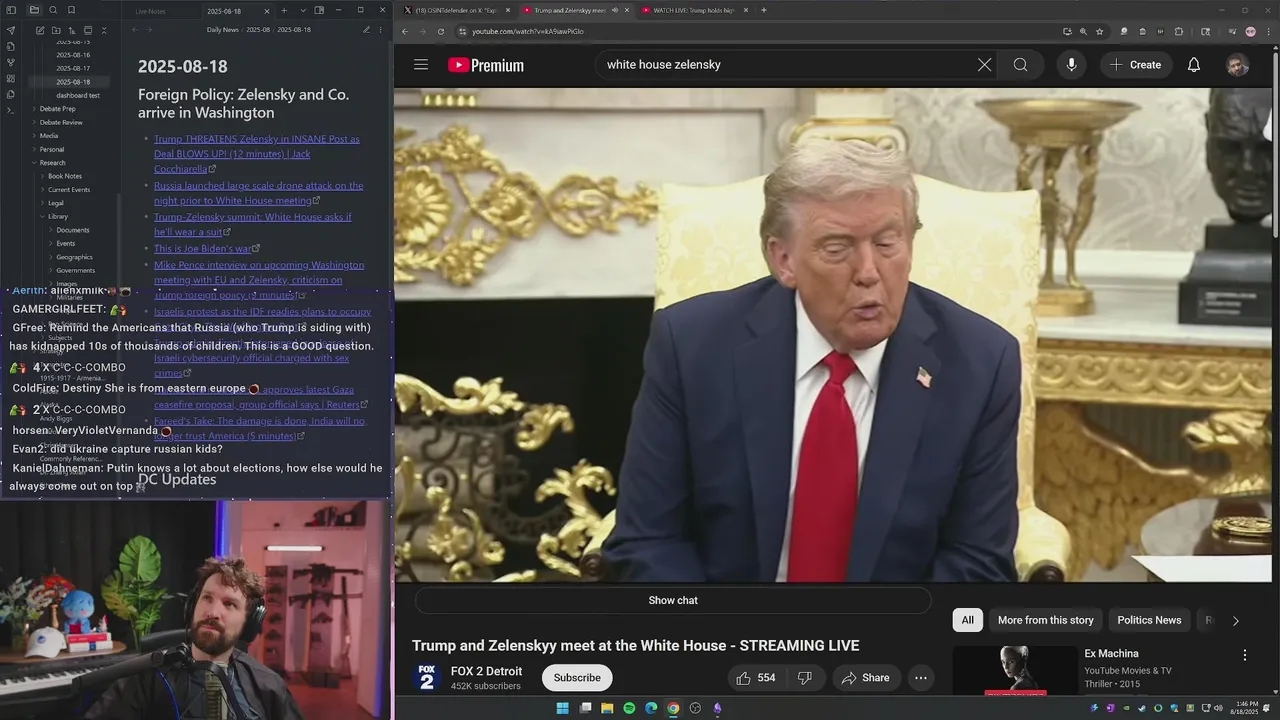The height and width of the screenshot is (720, 1280).
Task: Switch to the OSINTdefender X browser tab
Action: click(455, 10)
